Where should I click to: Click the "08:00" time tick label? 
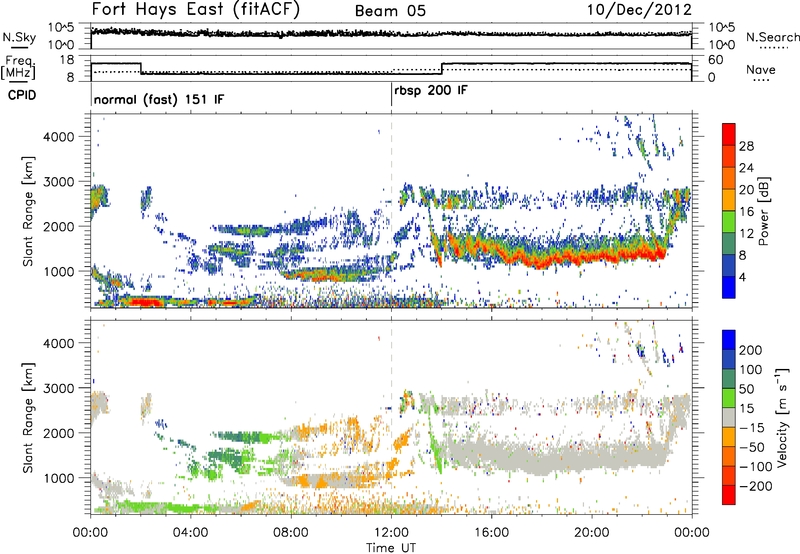pos(291,533)
